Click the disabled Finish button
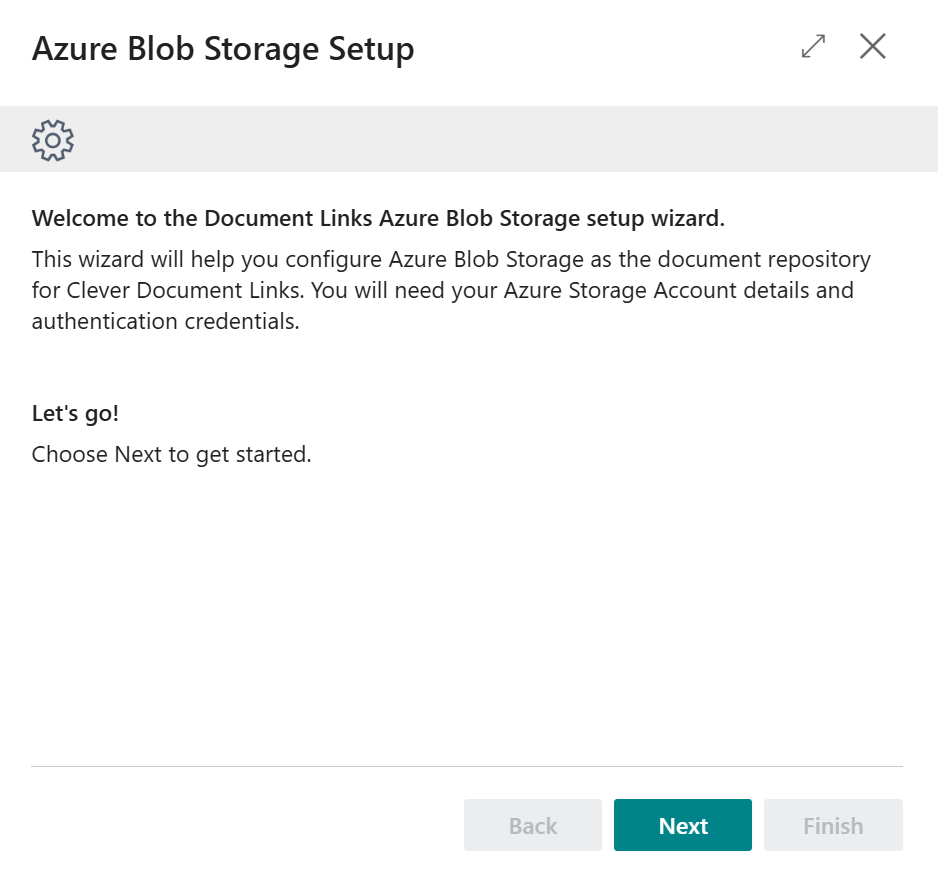 click(x=832, y=825)
